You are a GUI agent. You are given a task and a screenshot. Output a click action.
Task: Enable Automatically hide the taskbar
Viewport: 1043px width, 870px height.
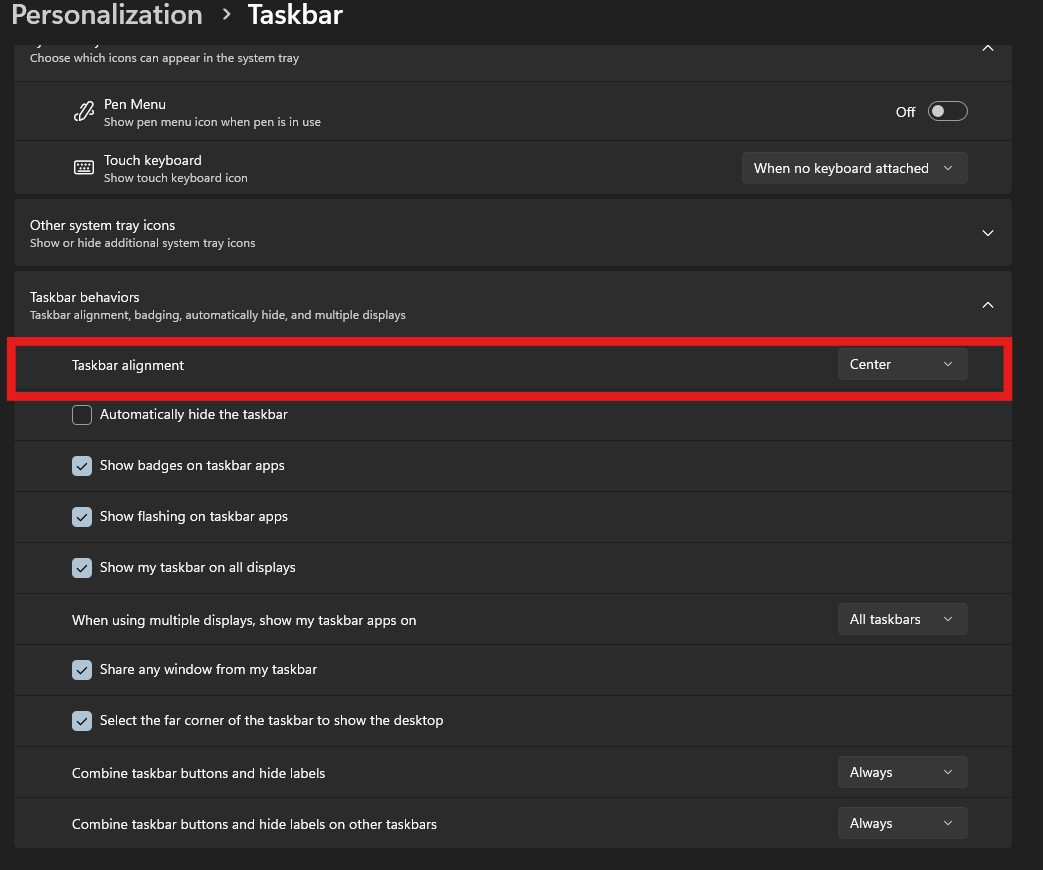pos(82,414)
